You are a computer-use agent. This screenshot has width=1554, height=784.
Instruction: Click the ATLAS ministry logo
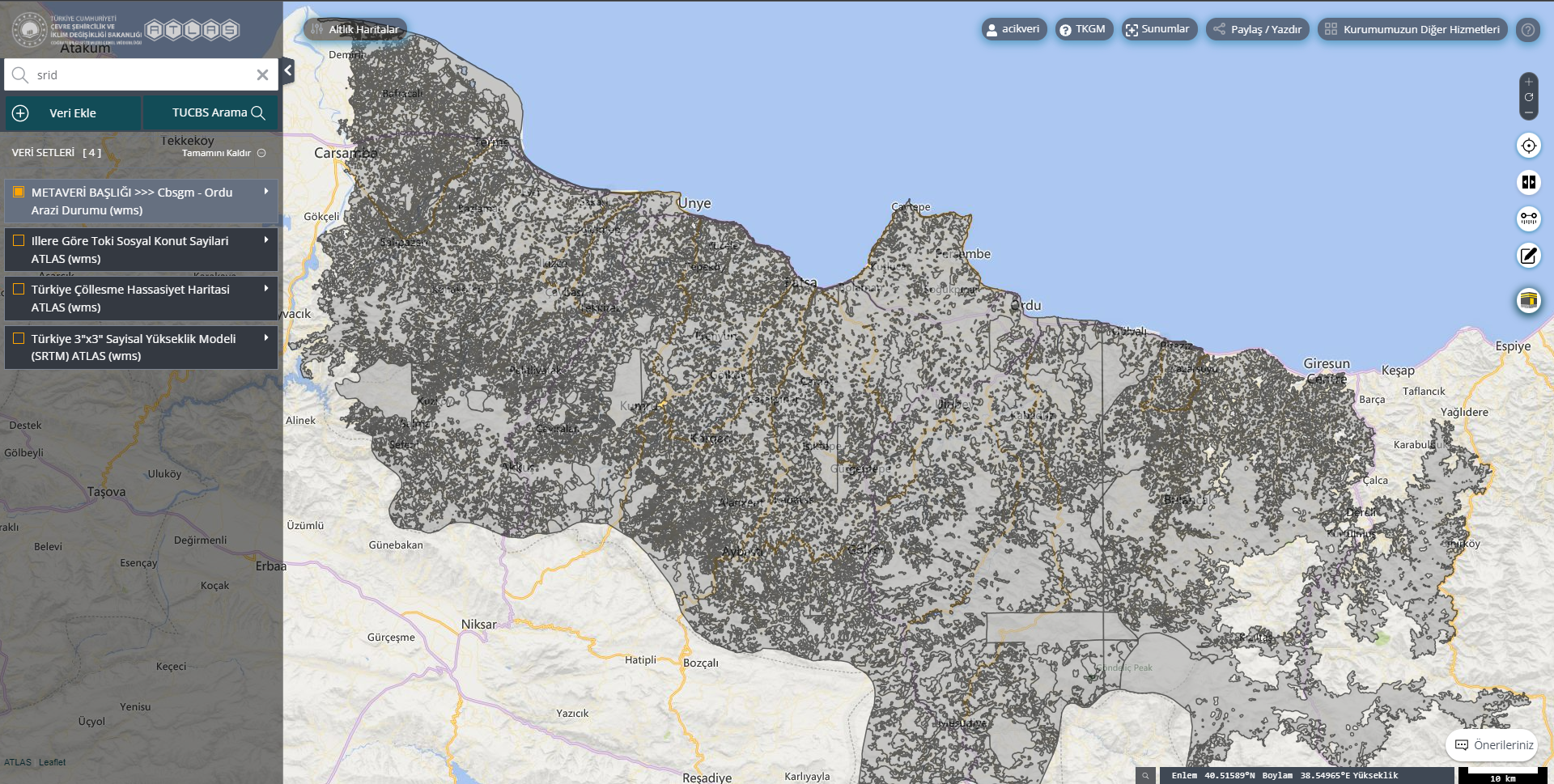[x=125, y=30]
